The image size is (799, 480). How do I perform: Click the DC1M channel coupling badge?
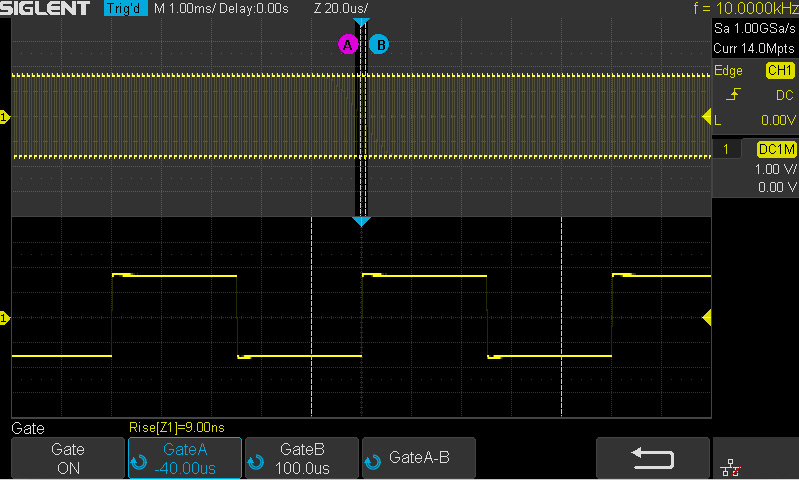click(x=776, y=149)
